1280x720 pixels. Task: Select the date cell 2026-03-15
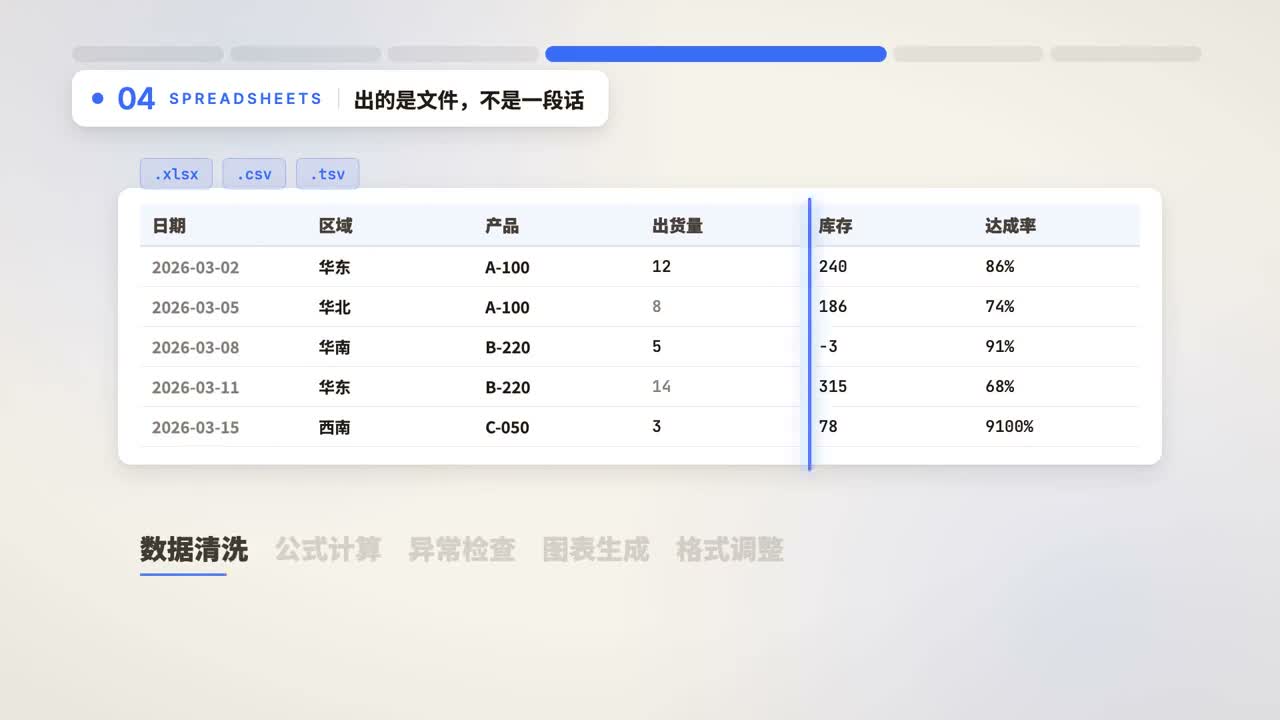pos(196,427)
